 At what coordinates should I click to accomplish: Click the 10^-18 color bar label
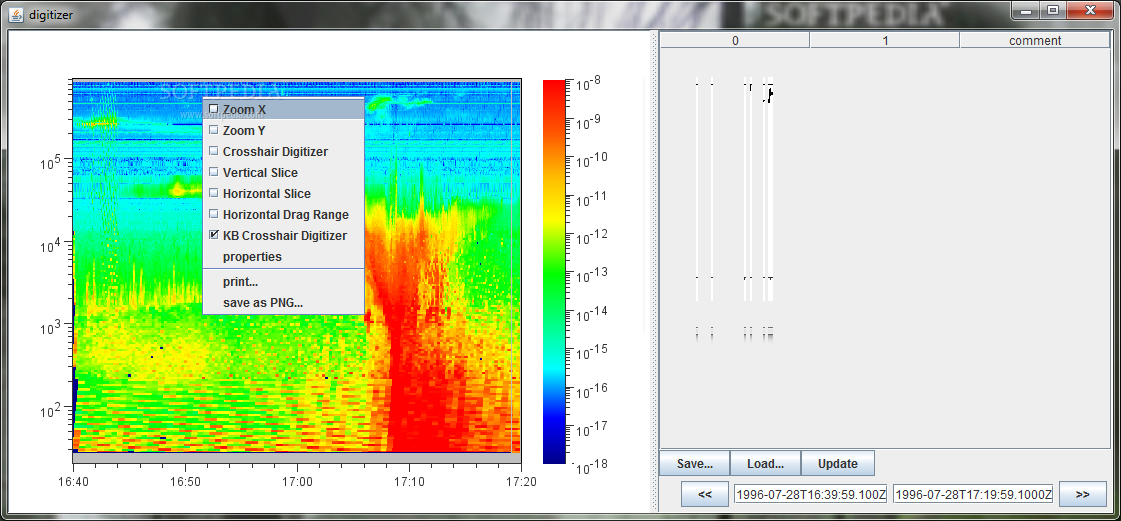click(x=590, y=466)
